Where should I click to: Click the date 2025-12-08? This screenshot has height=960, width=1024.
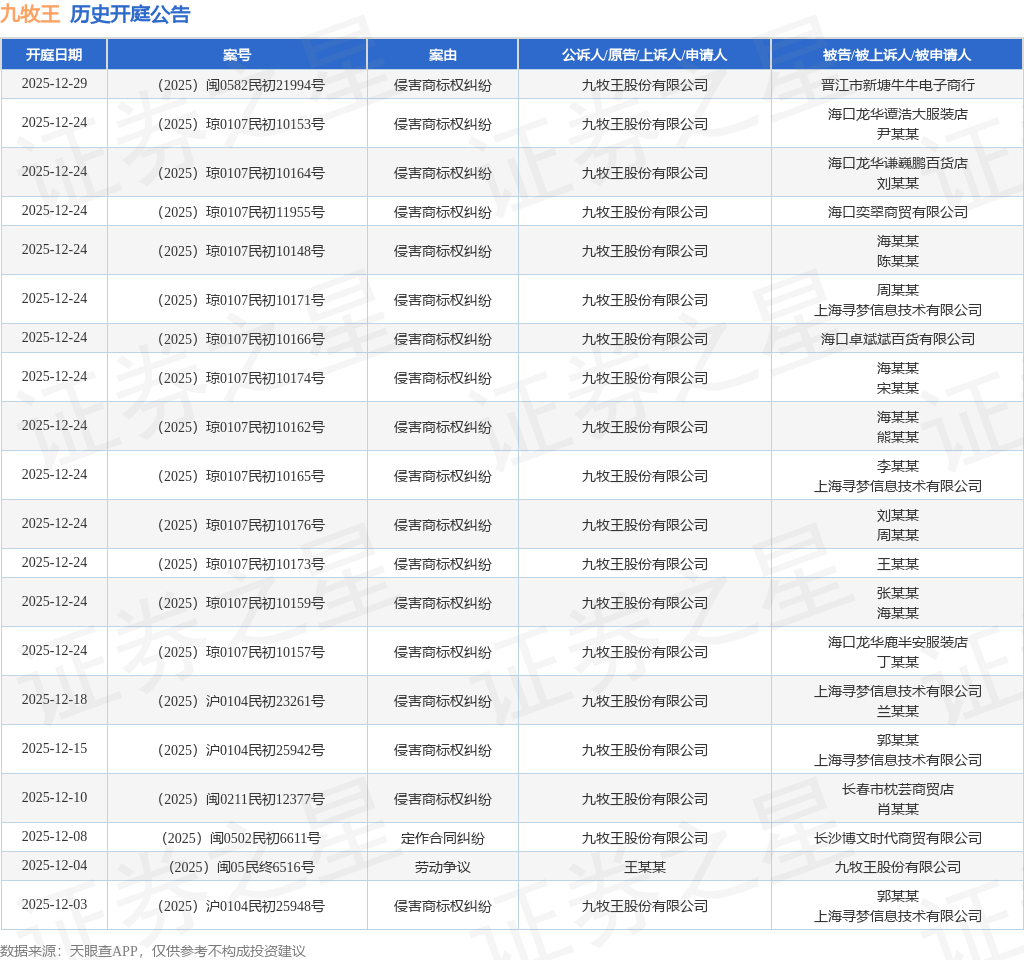click(x=54, y=837)
